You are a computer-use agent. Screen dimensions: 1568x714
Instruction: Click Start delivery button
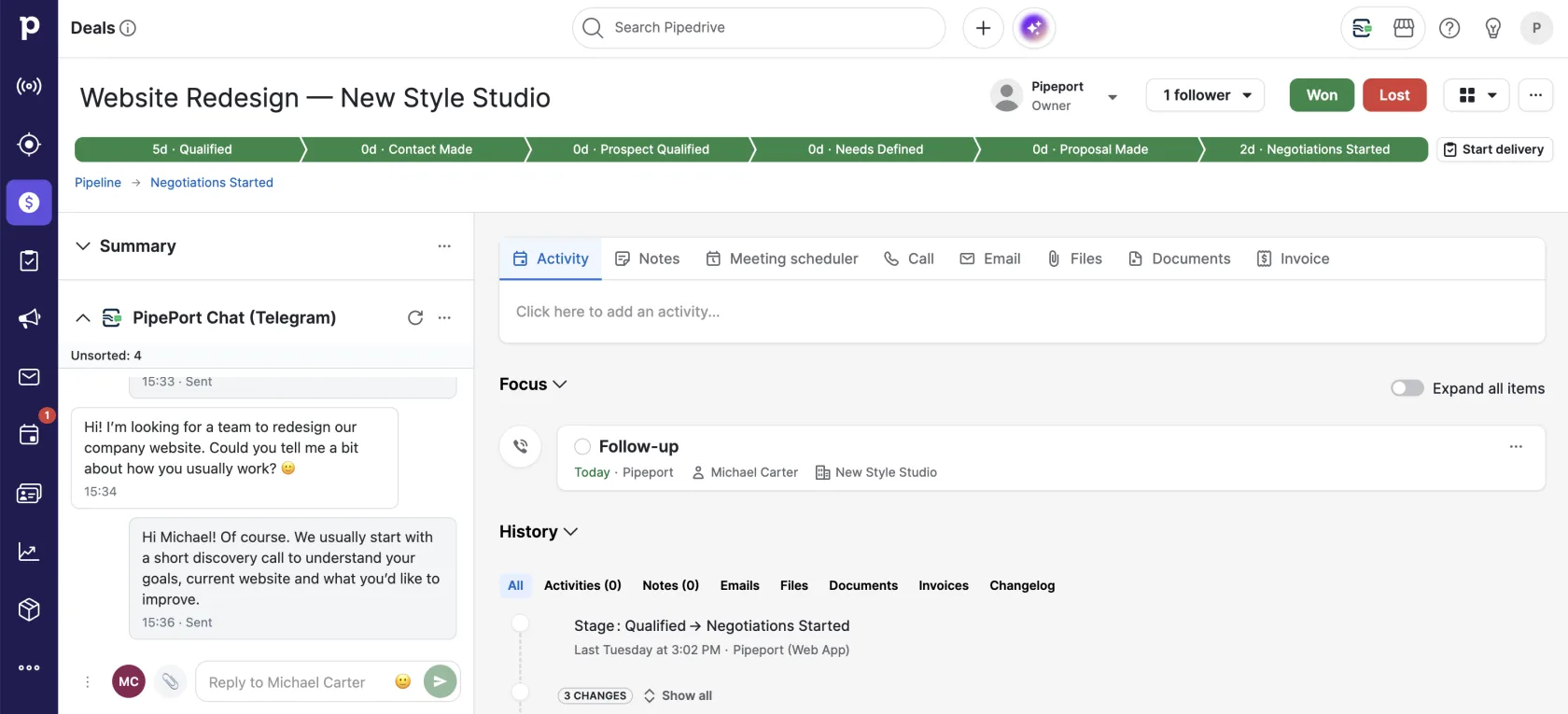[x=1494, y=149]
